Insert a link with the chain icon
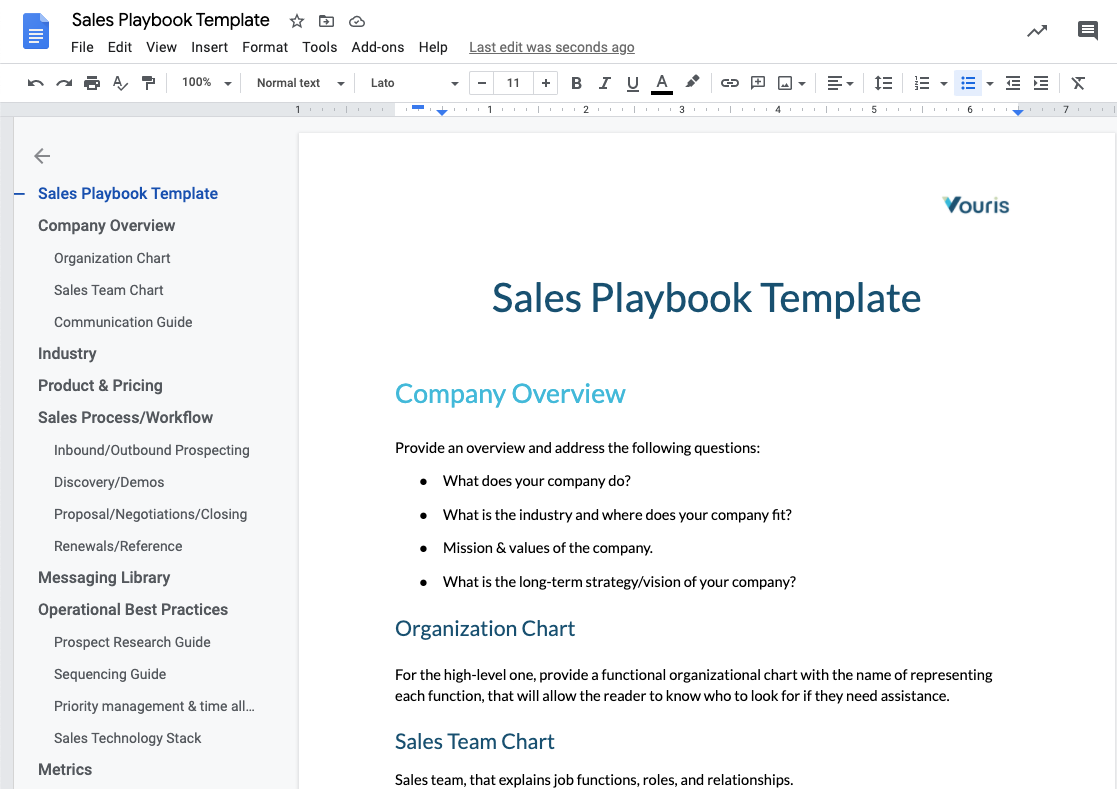Image resolution: width=1117 pixels, height=789 pixels. [x=729, y=83]
